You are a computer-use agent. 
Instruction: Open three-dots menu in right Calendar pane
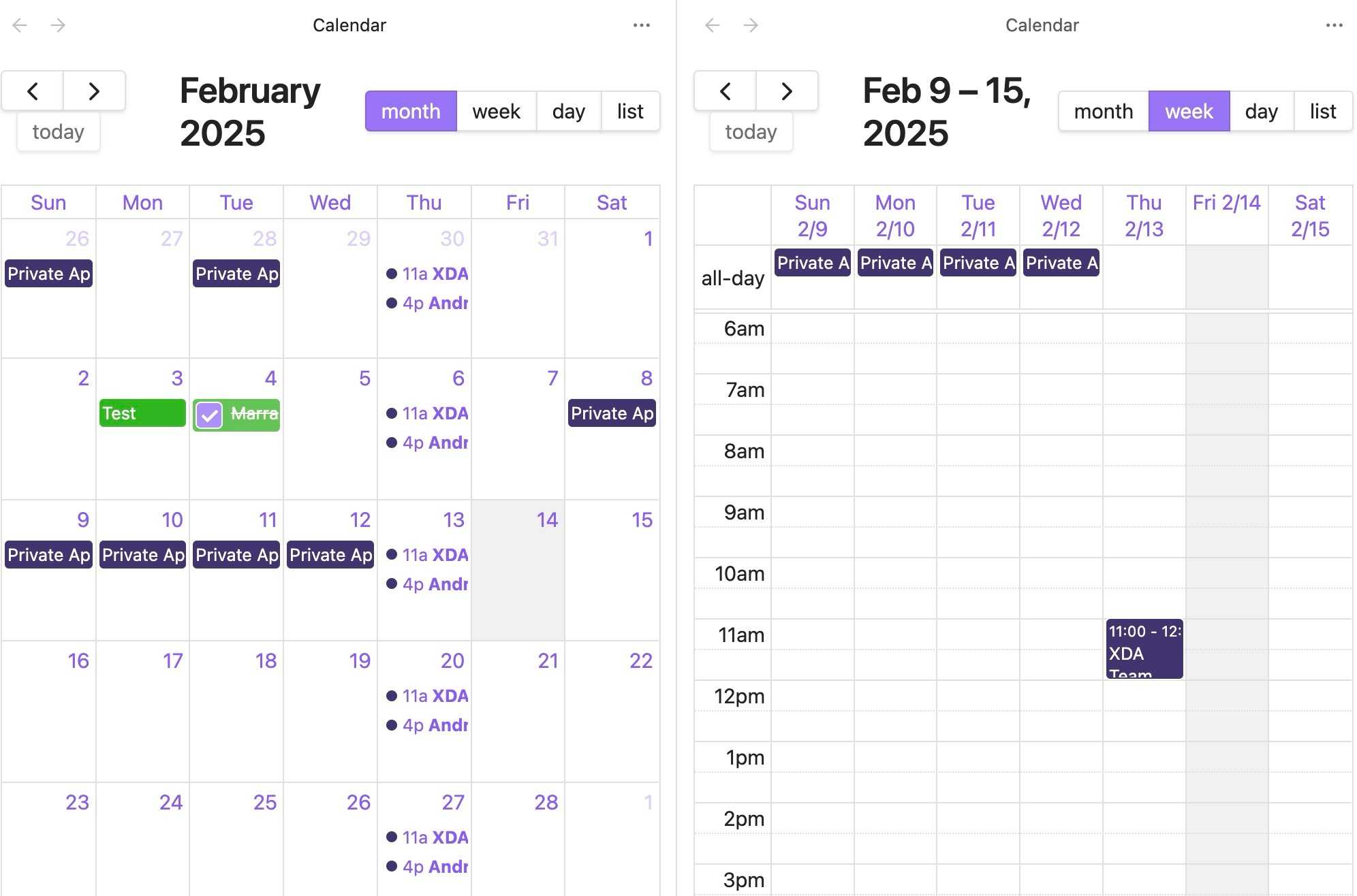click(1334, 25)
